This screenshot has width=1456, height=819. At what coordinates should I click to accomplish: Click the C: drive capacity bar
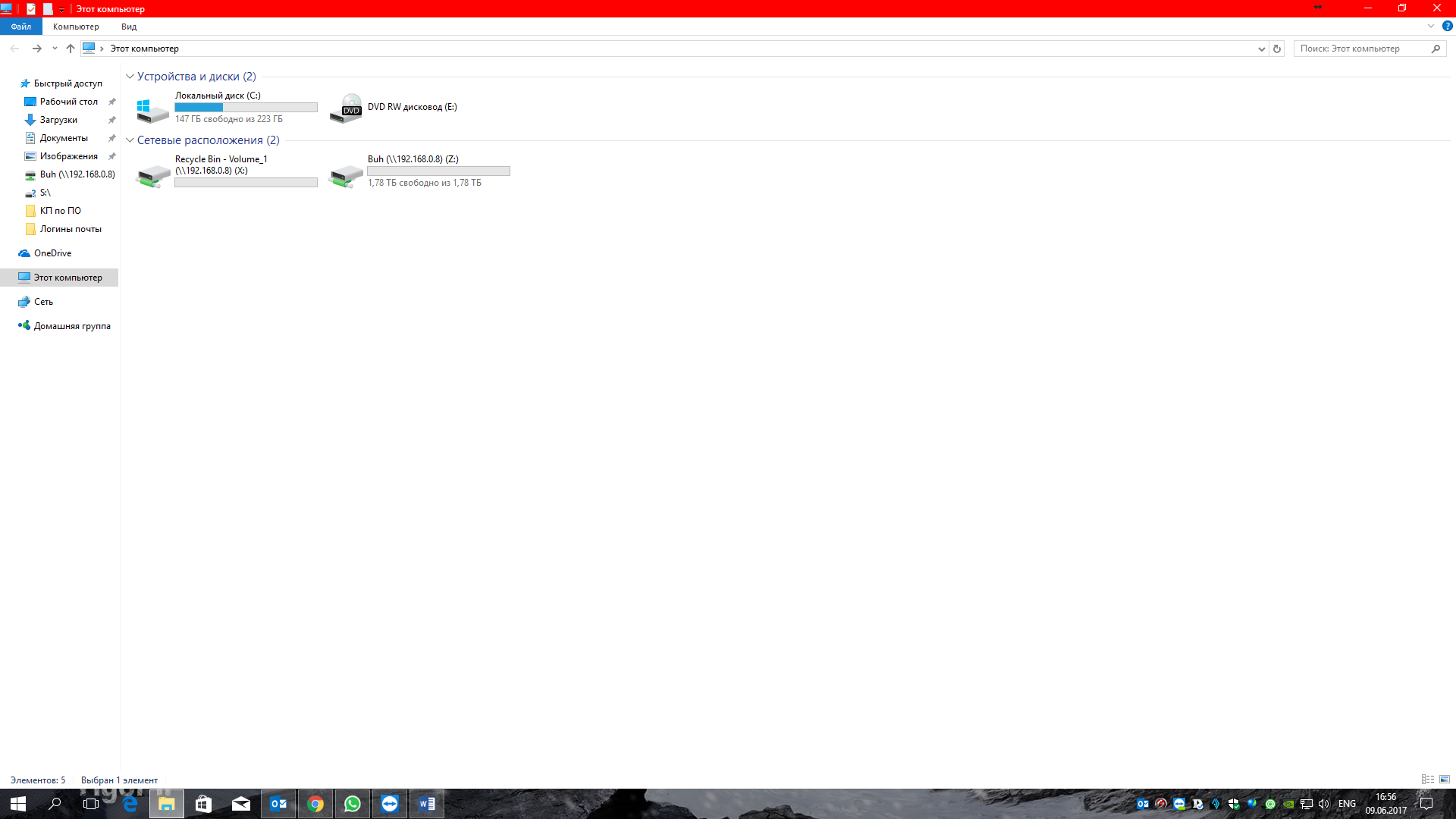click(x=246, y=108)
